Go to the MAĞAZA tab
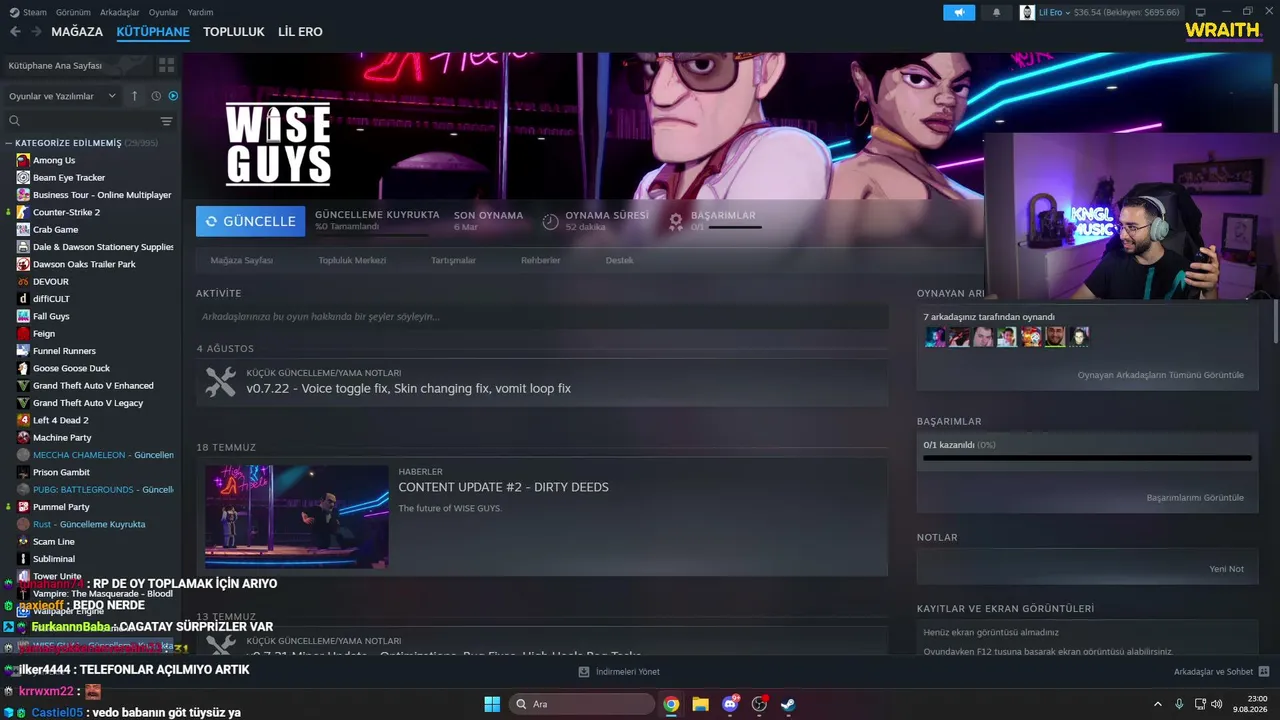The width and height of the screenshot is (1280, 720). 77,32
